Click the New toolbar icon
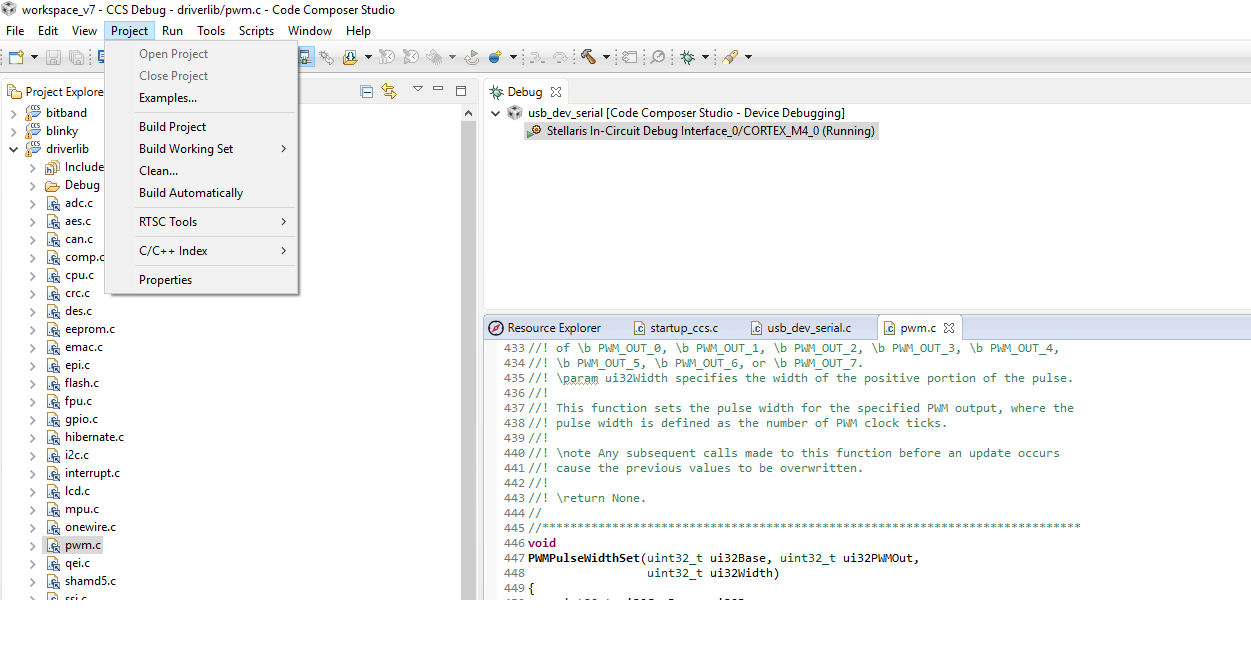Screen dimensions: 1251x648 (x=16, y=57)
